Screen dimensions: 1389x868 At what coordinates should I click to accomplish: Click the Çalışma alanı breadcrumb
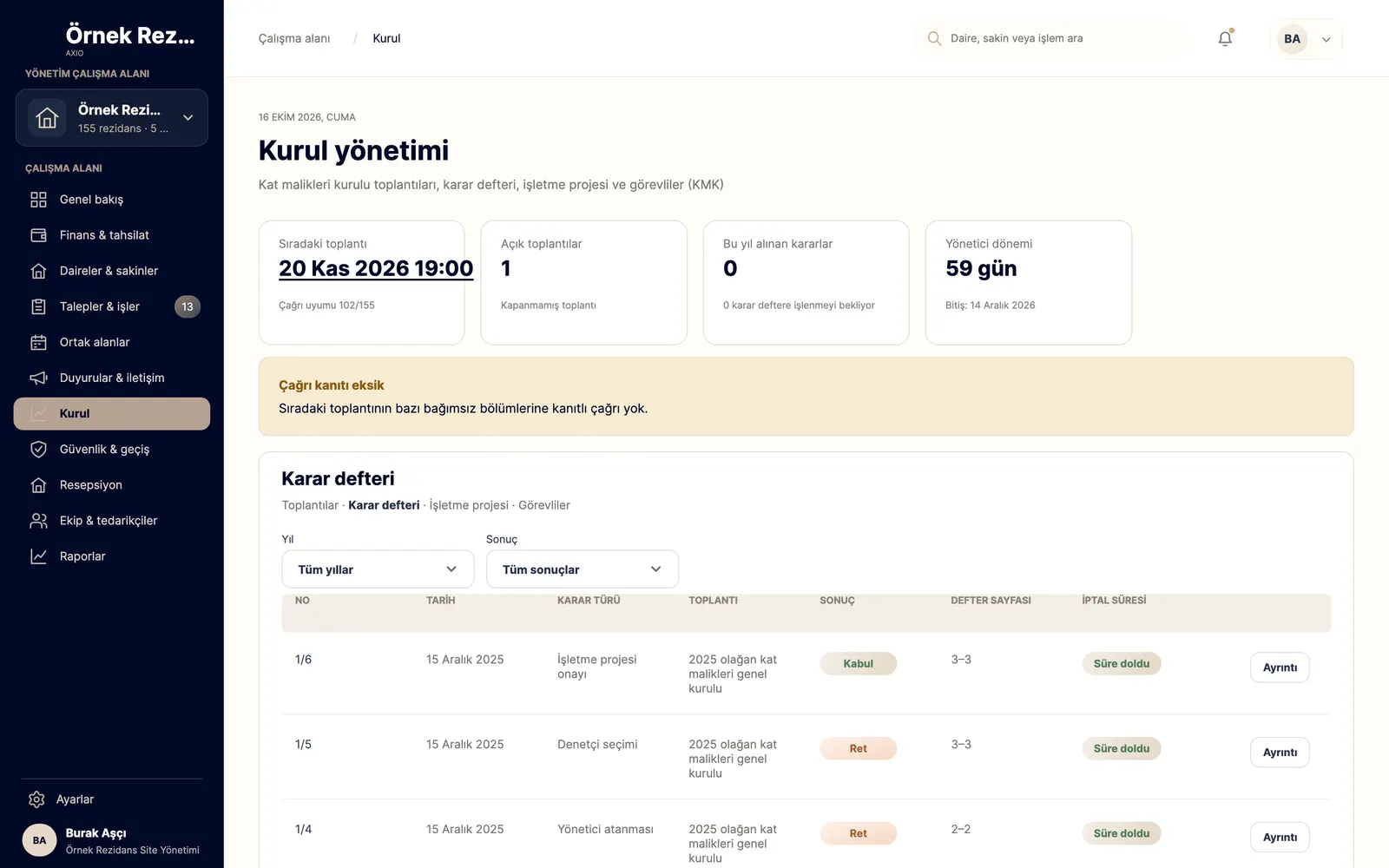pos(294,38)
